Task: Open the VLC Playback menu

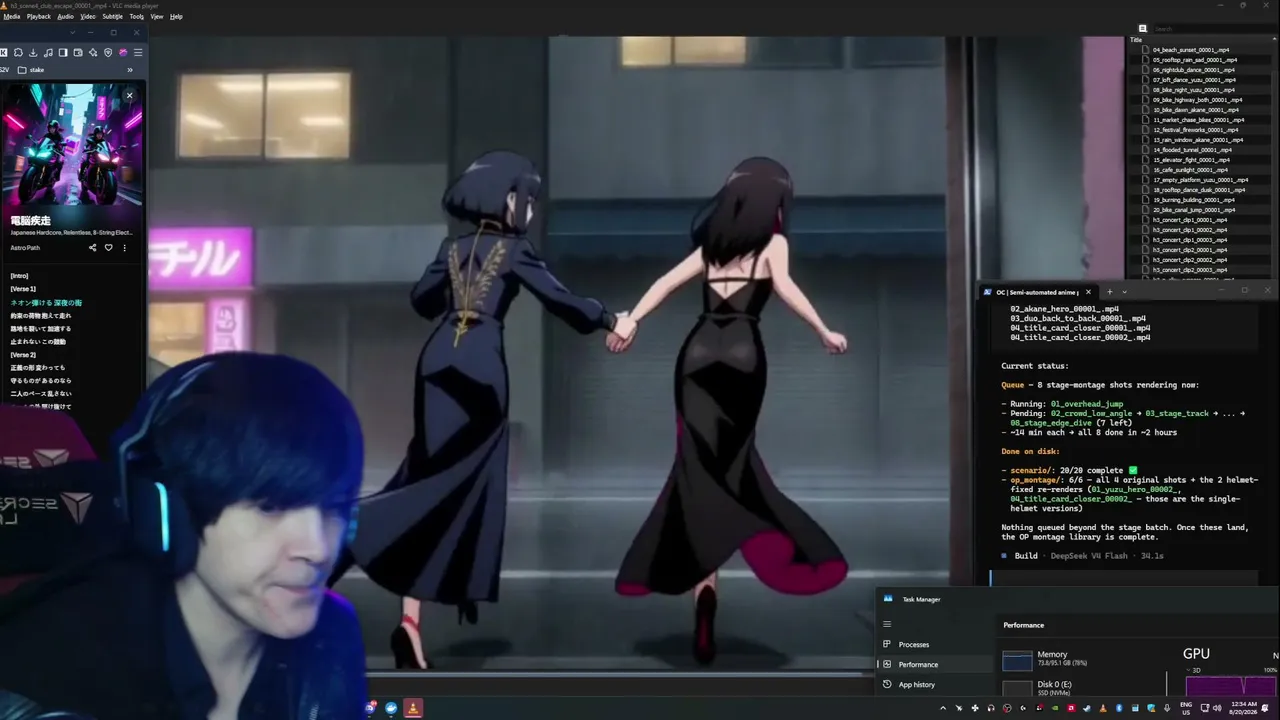Action: [38, 17]
